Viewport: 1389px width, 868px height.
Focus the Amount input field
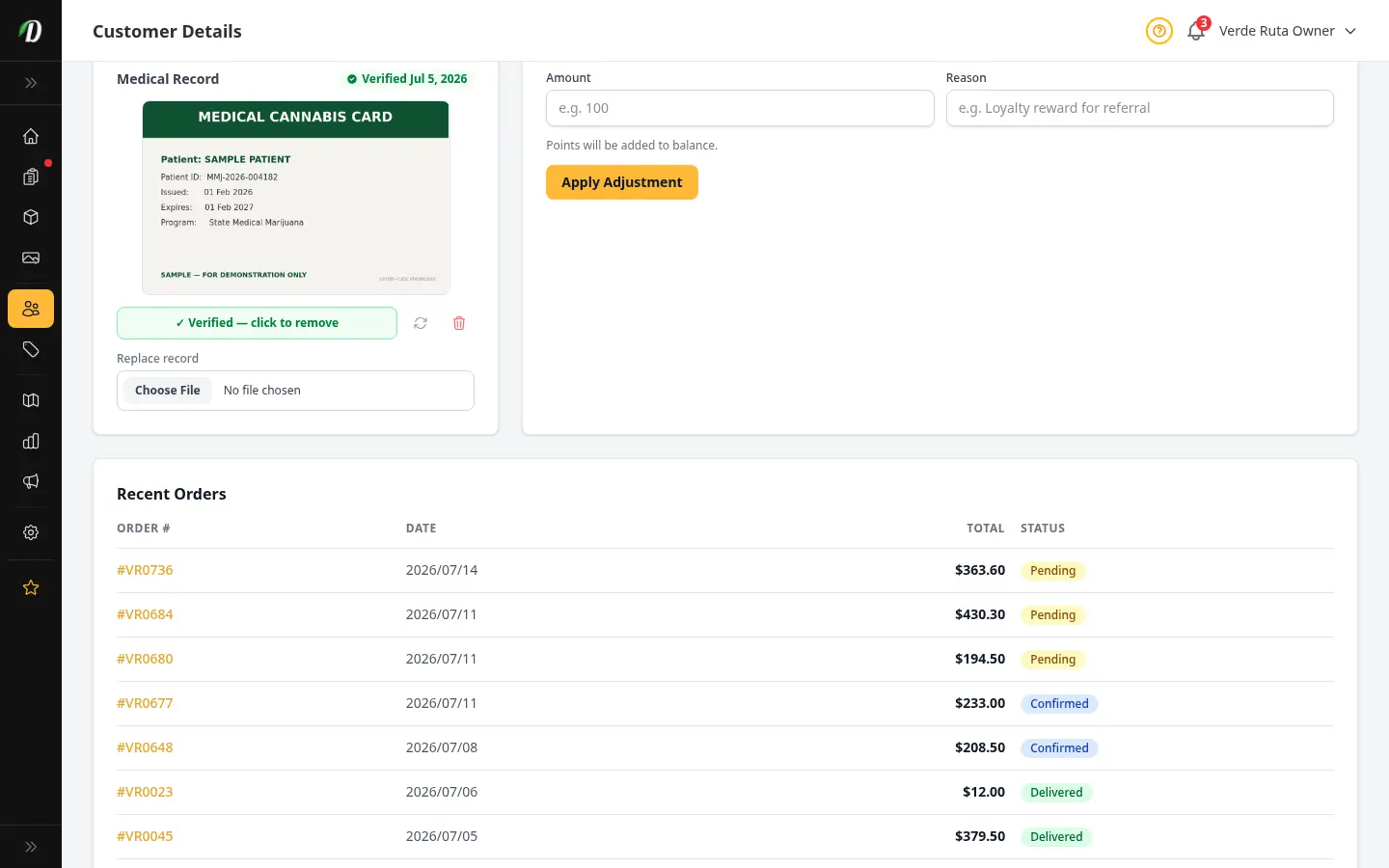click(740, 108)
